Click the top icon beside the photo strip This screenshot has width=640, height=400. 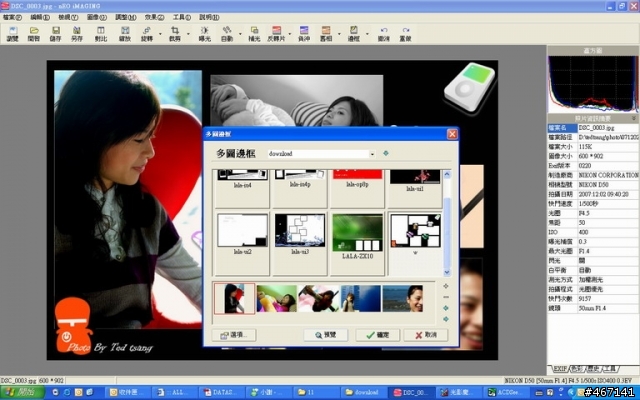[446, 287]
